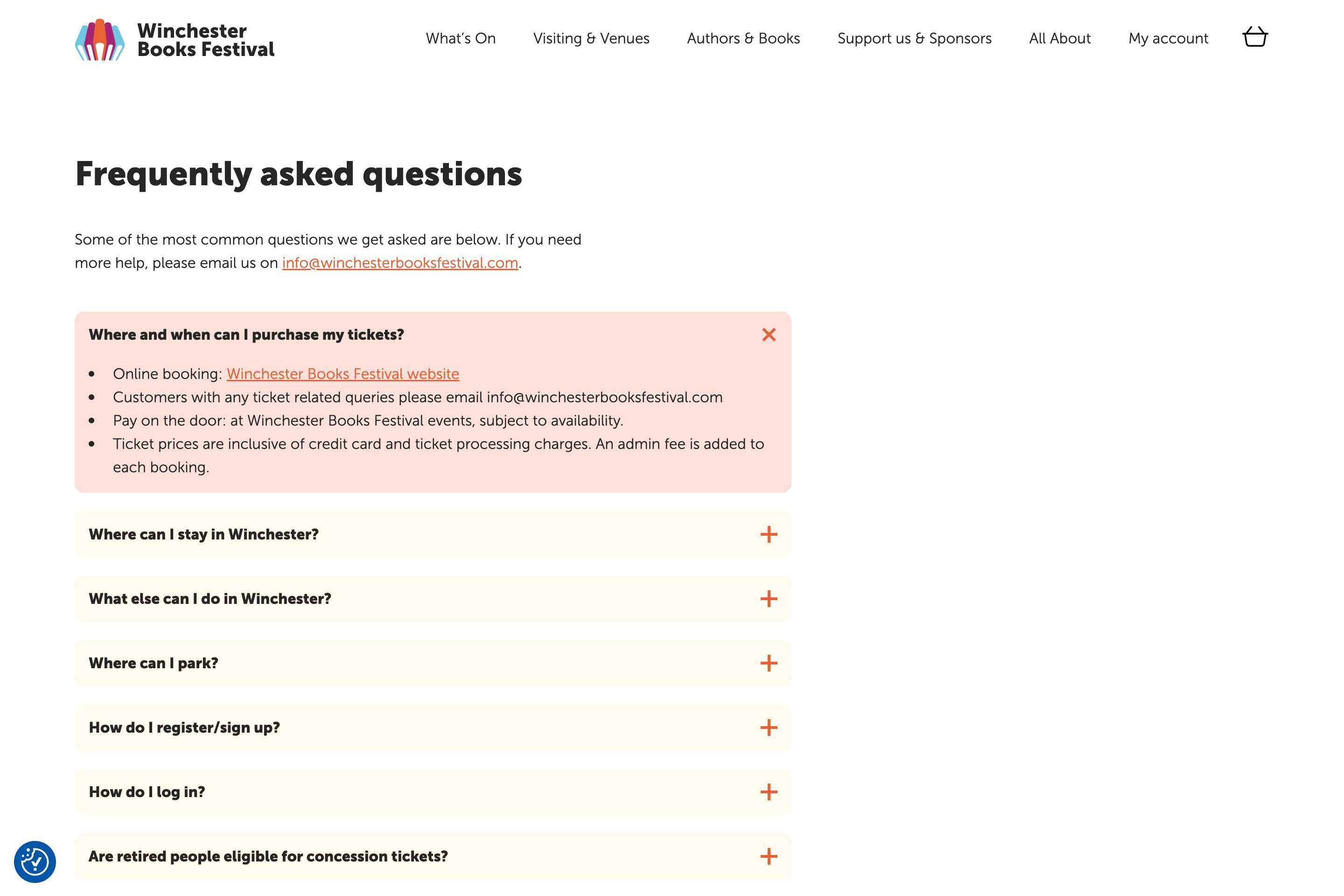1344x896 pixels.
Task: Open the Visiting & Venues menu
Action: (591, 38)
